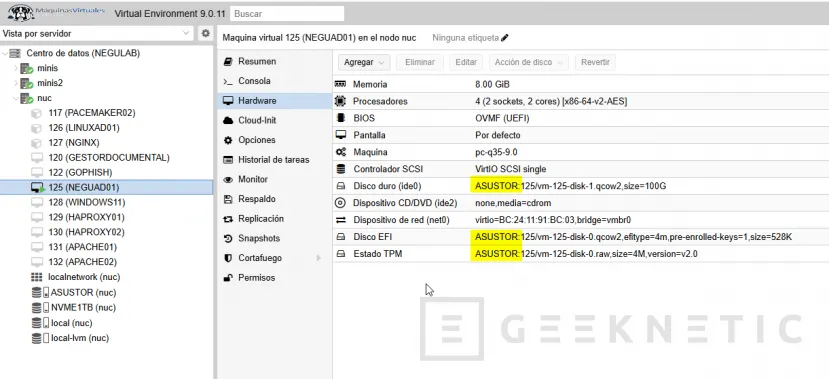
Task: Expand the minis node arrow
Action: coord(15,68)
